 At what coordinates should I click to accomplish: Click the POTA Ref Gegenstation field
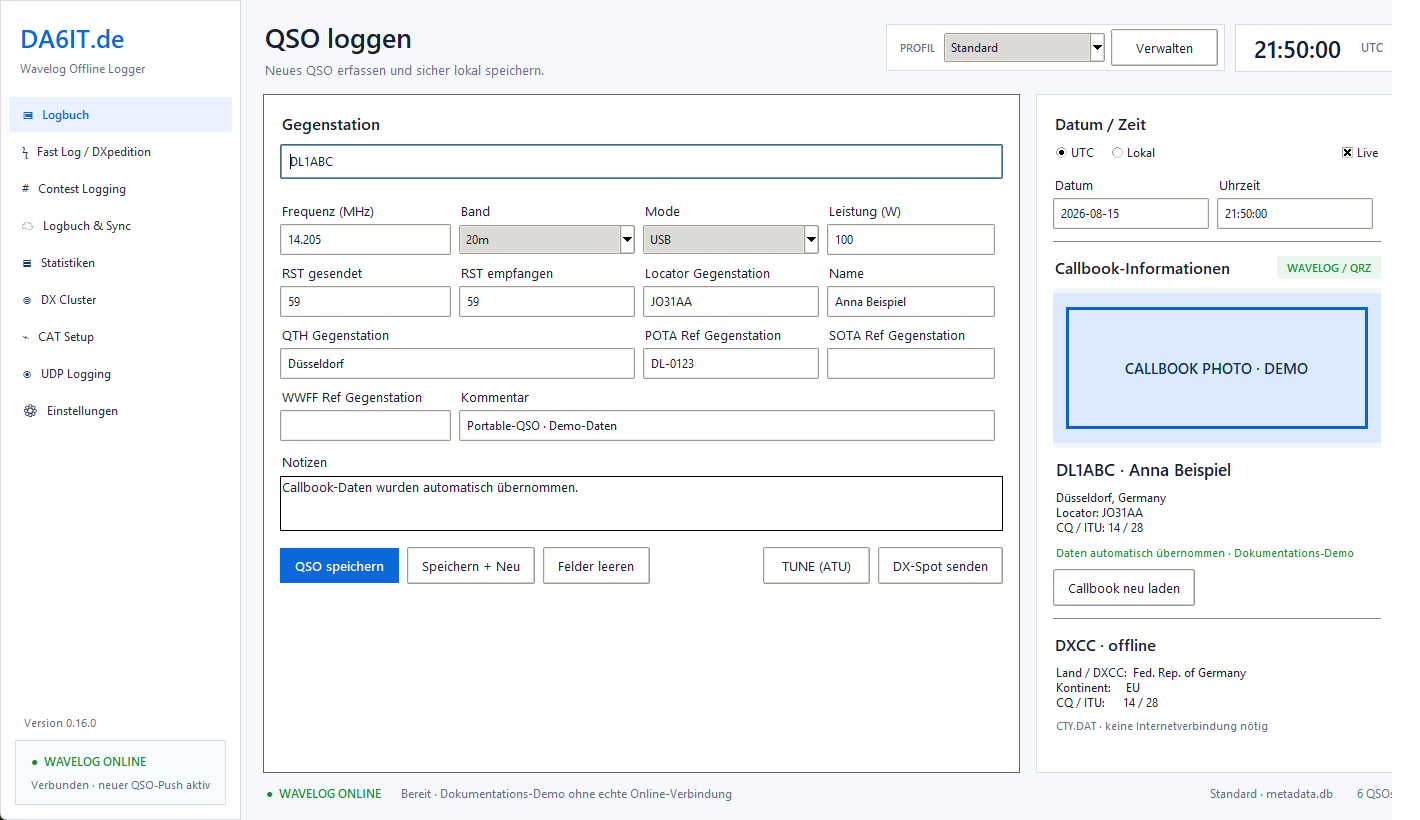click(731, 364)
